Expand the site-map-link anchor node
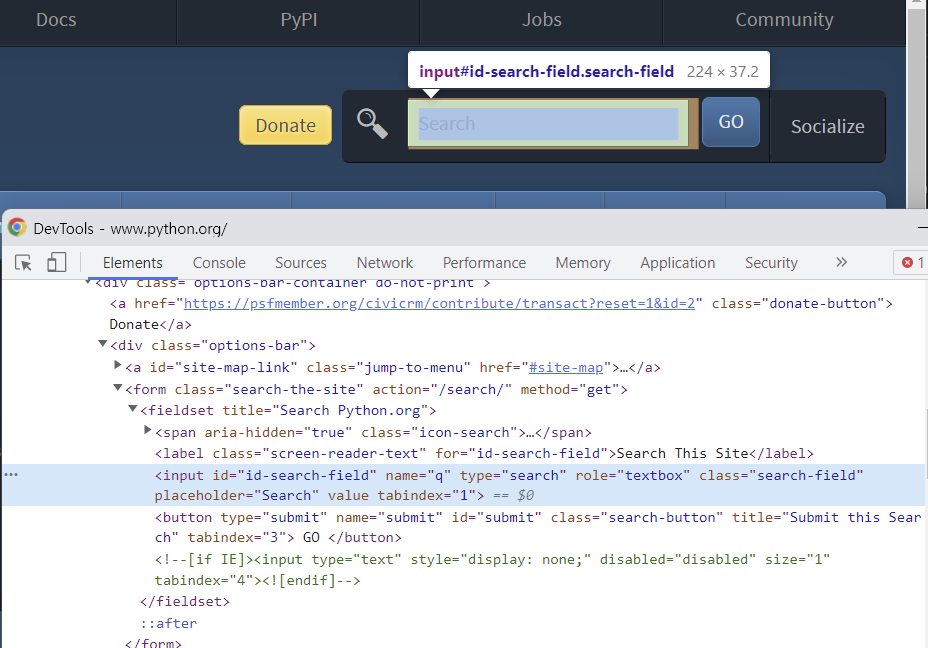Viewport: 928px width, 648px height. point(117,366)
